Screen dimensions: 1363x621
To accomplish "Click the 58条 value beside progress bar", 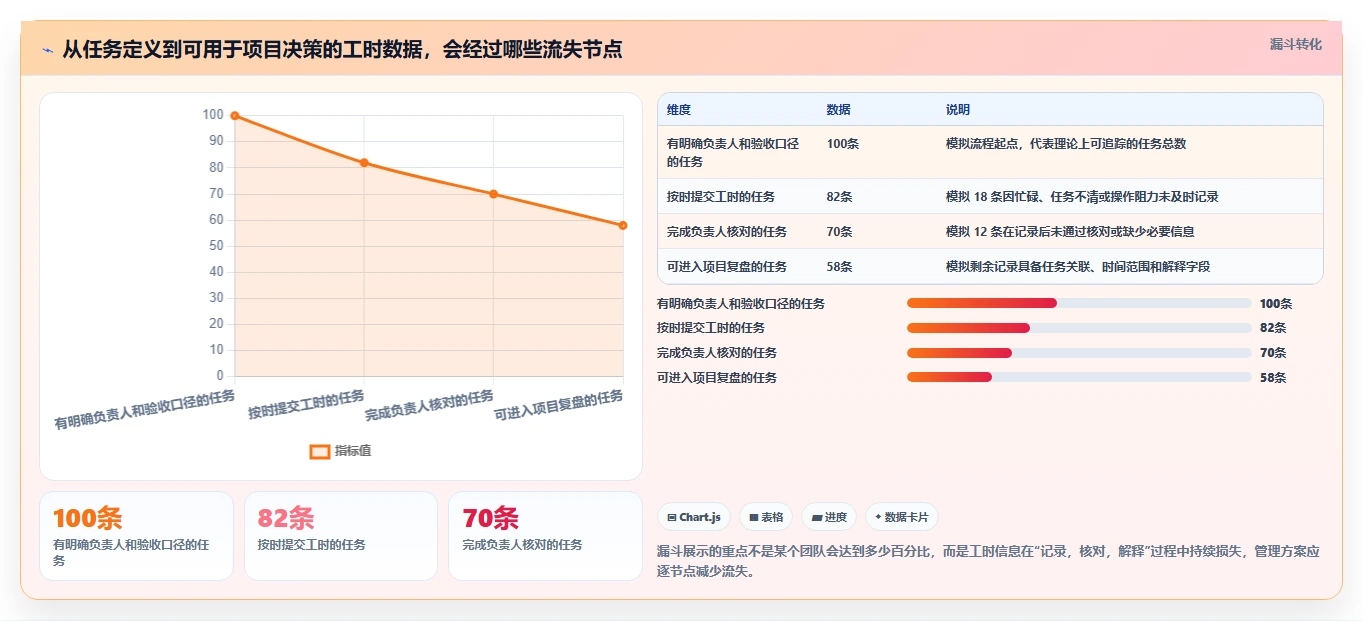I will click(1273, 378).
